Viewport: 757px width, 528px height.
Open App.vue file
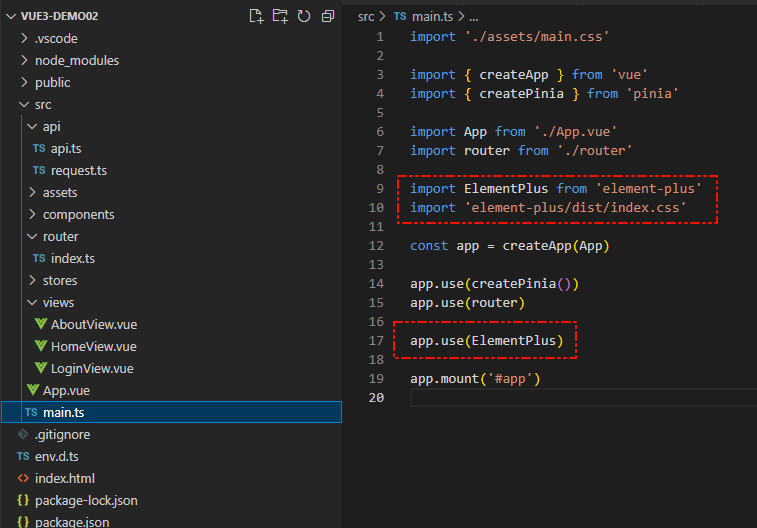(66, 390)
